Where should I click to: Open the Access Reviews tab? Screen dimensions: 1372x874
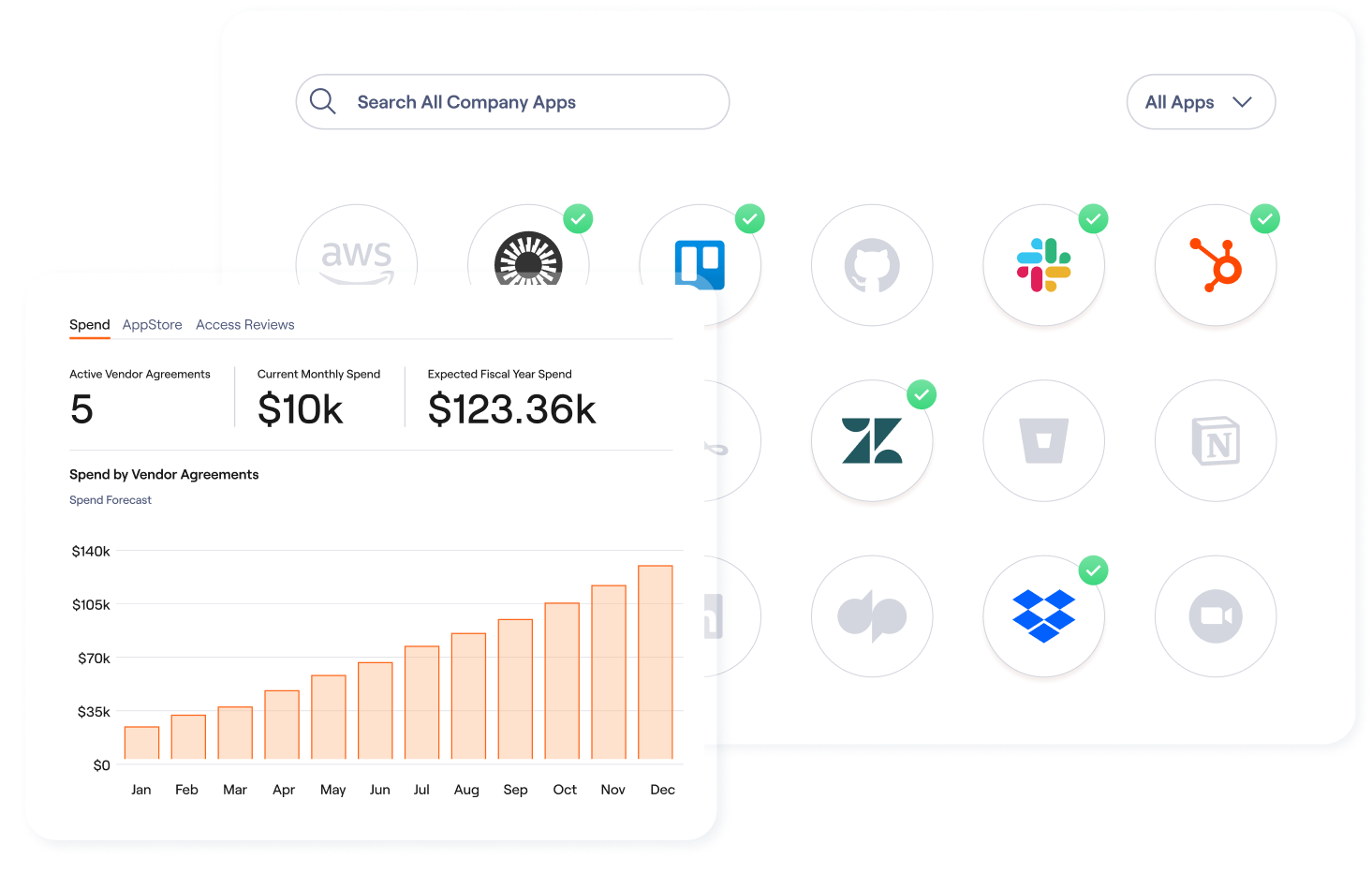244,324
